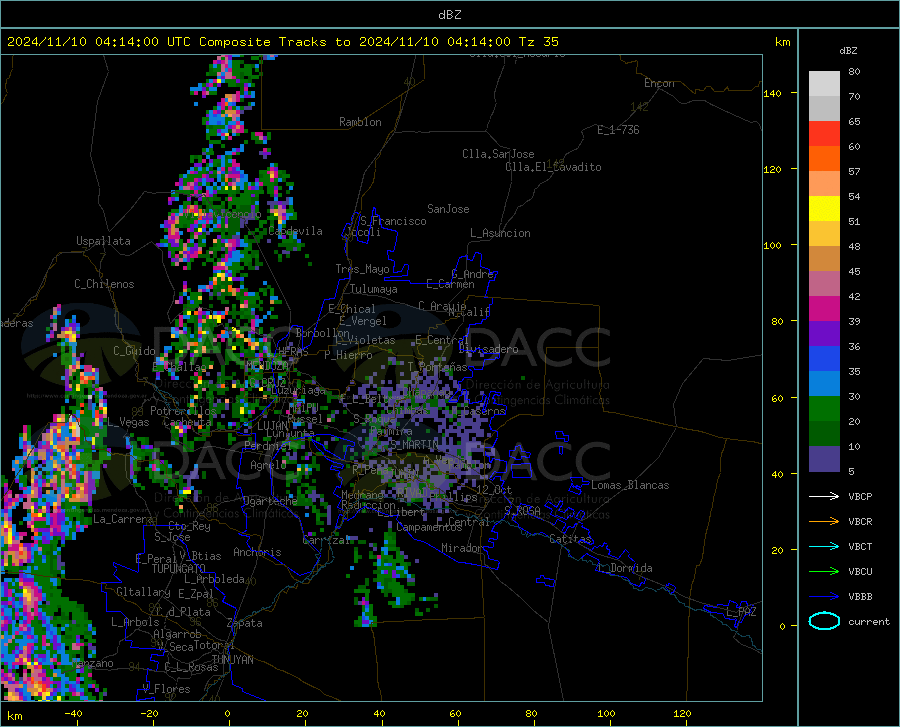Click the cyan 'current' ellipse icon
This screenshot has width=900, height=727.
[x=824, y=621]
